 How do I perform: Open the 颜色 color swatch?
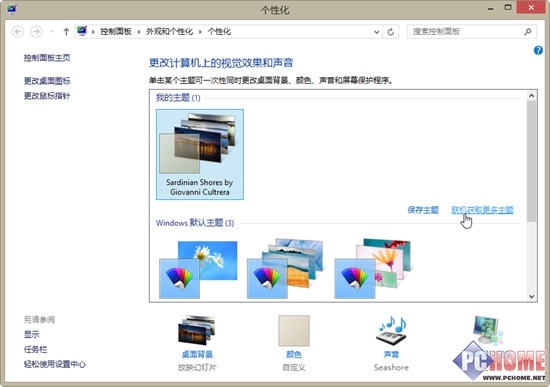tap(294, 331)
